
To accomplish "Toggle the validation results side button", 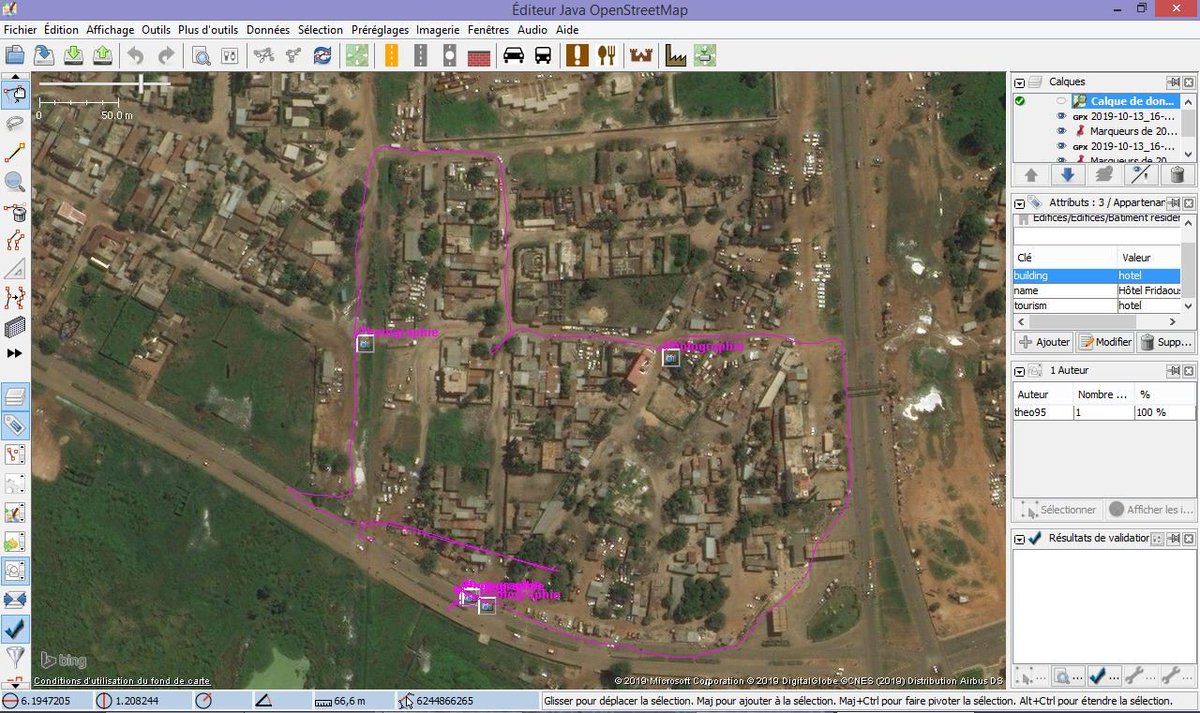I will tap(16, 630).
